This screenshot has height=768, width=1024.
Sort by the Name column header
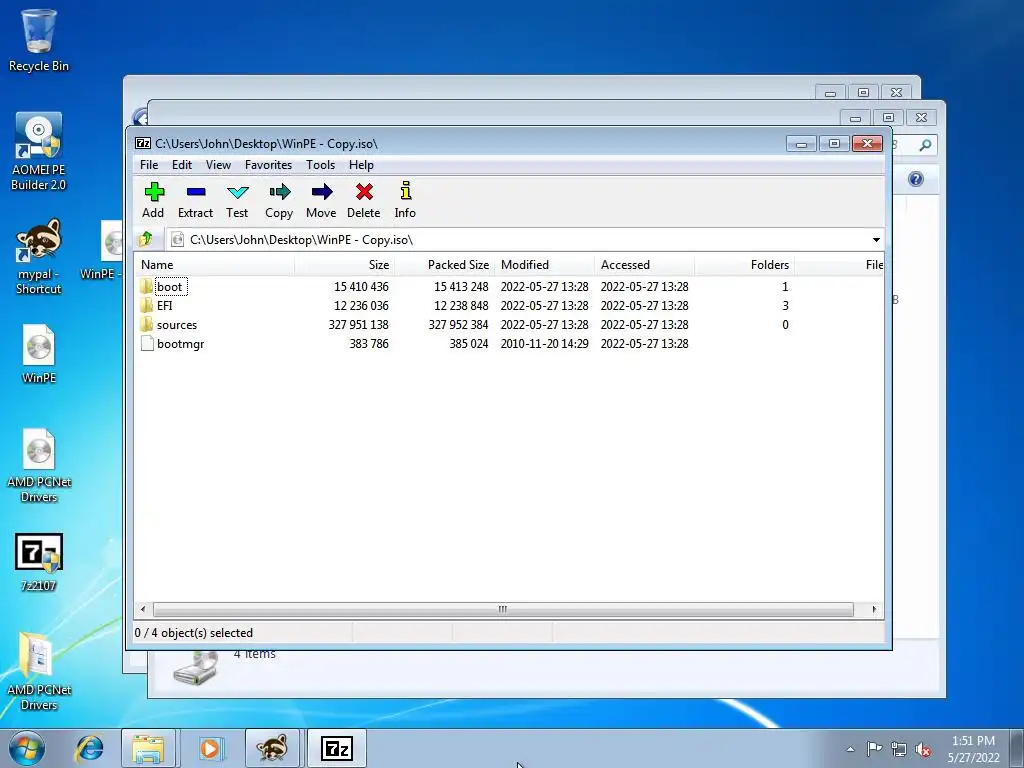[214, 265]
